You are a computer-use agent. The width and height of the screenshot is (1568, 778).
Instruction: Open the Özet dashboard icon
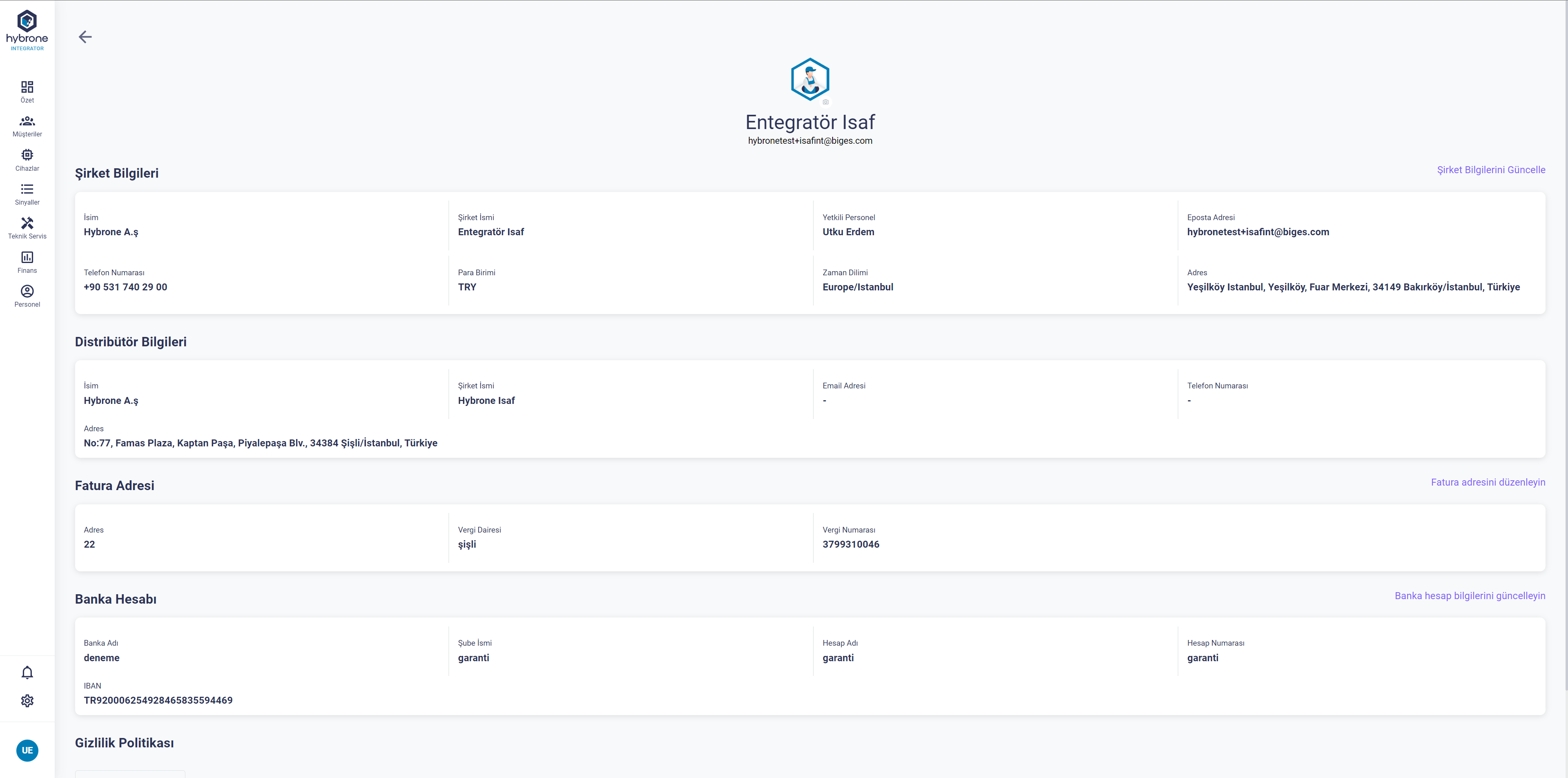[27, 91]
